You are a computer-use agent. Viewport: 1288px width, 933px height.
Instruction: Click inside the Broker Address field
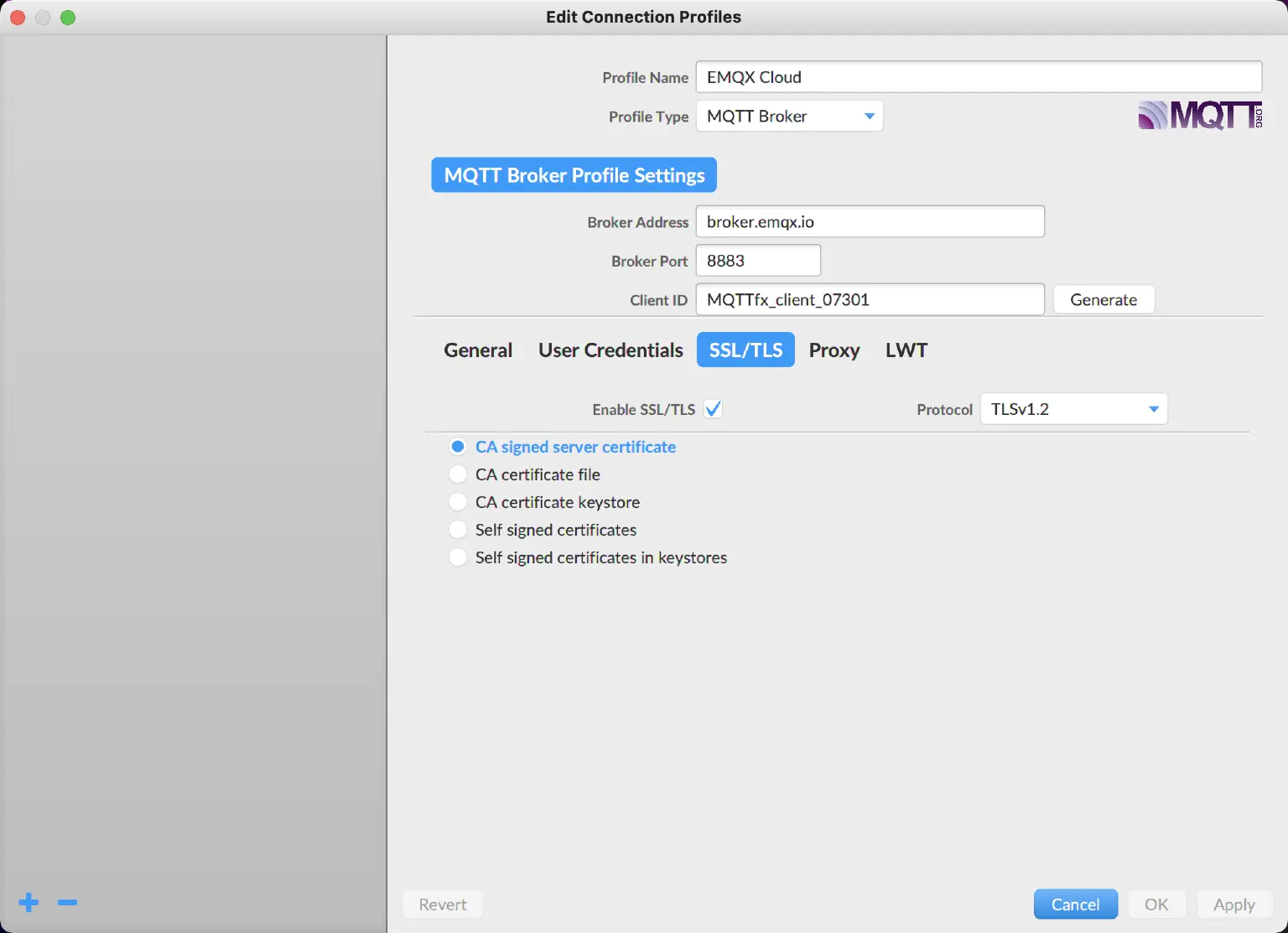tap(870, 221)
